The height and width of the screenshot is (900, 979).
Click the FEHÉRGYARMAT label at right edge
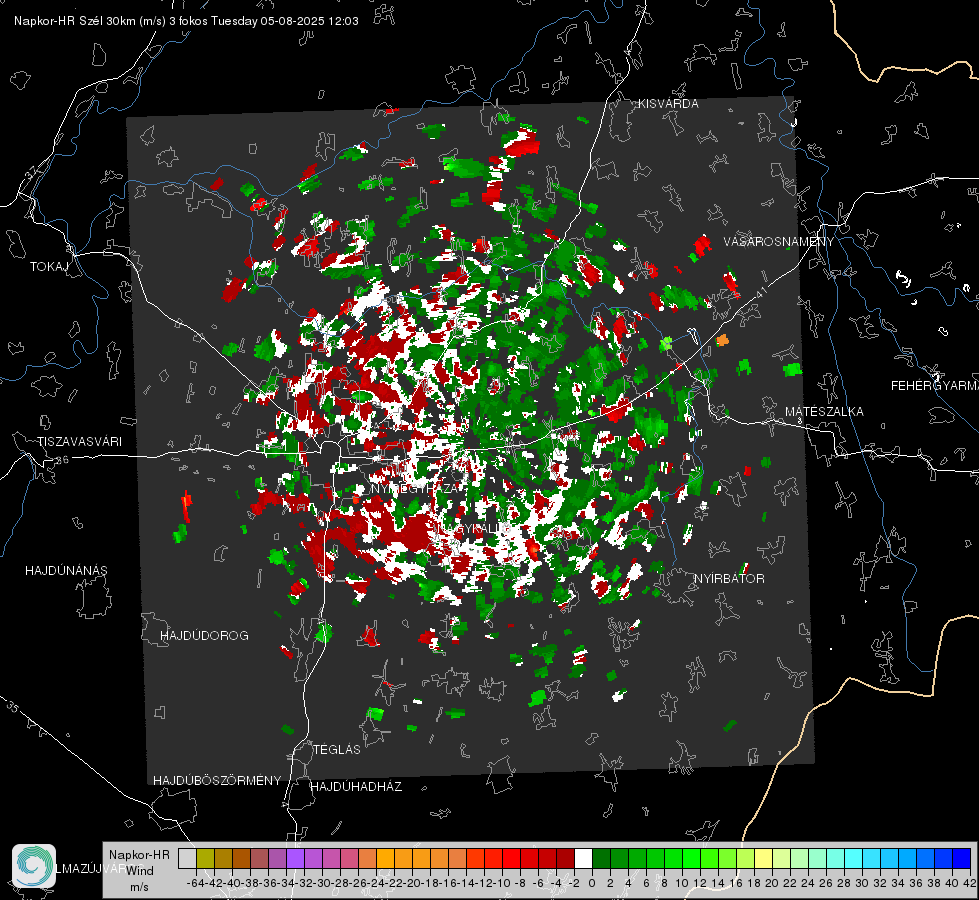click(935, 386)
